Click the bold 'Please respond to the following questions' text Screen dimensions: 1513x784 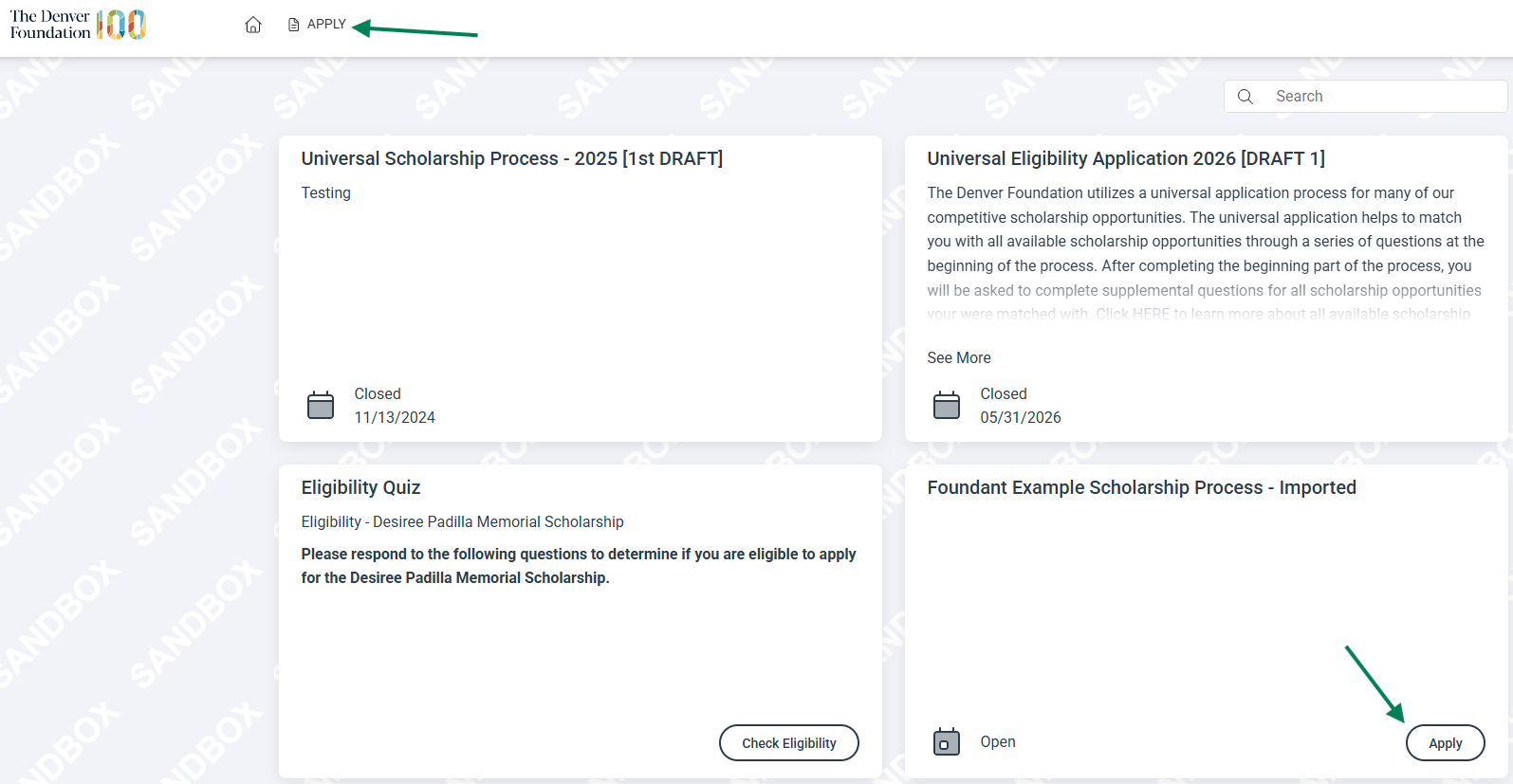[579, 566]
